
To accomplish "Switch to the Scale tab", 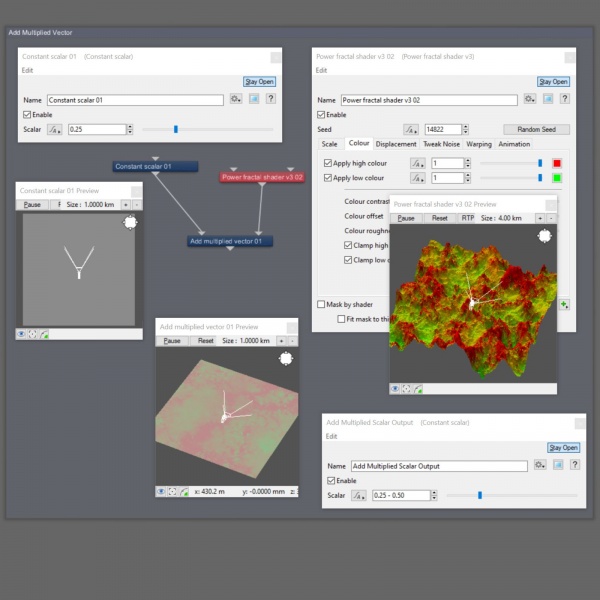I will [329, 144].
